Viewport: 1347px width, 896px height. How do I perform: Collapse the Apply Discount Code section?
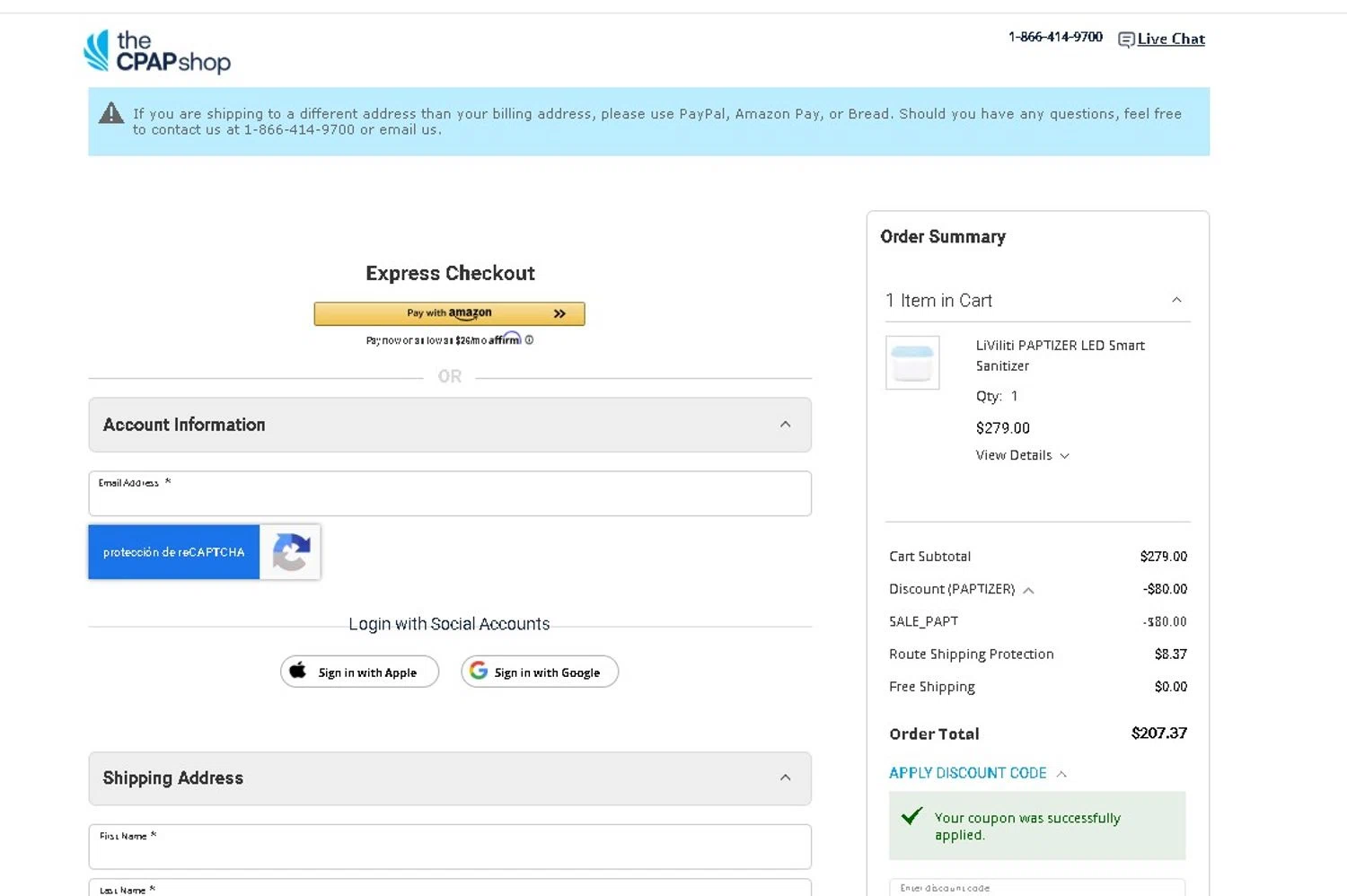[1061, 773]
